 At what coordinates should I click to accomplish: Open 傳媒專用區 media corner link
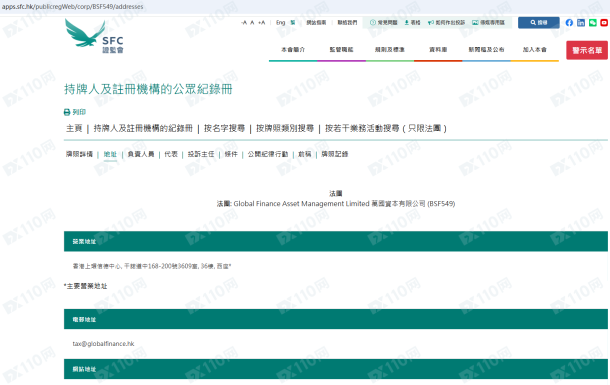point(489,23)
